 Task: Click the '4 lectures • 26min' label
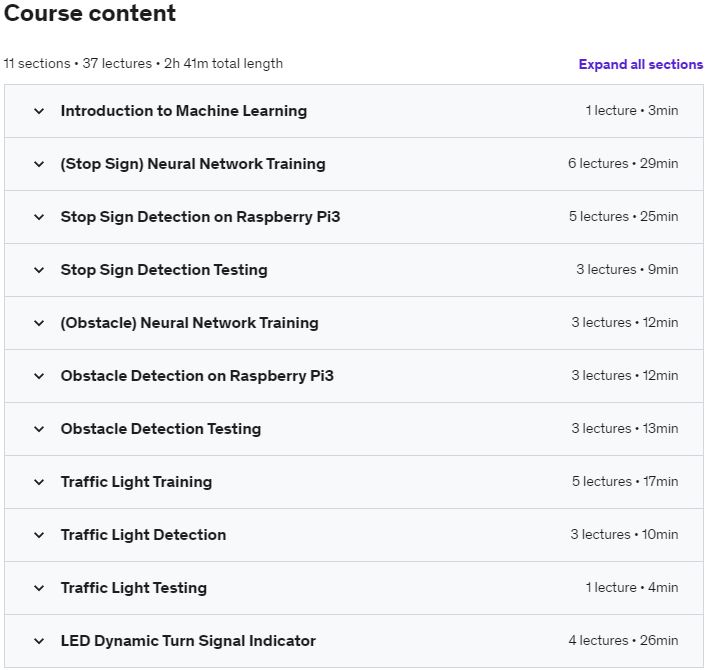tap(623, 641)
